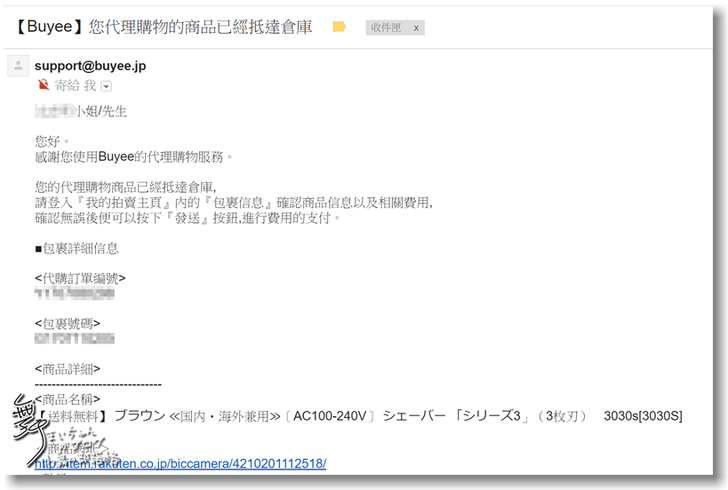Click the <商品詳細> label
Image resolution: width=728 pixels, height=490 pixels.
(x=67, y=369)
